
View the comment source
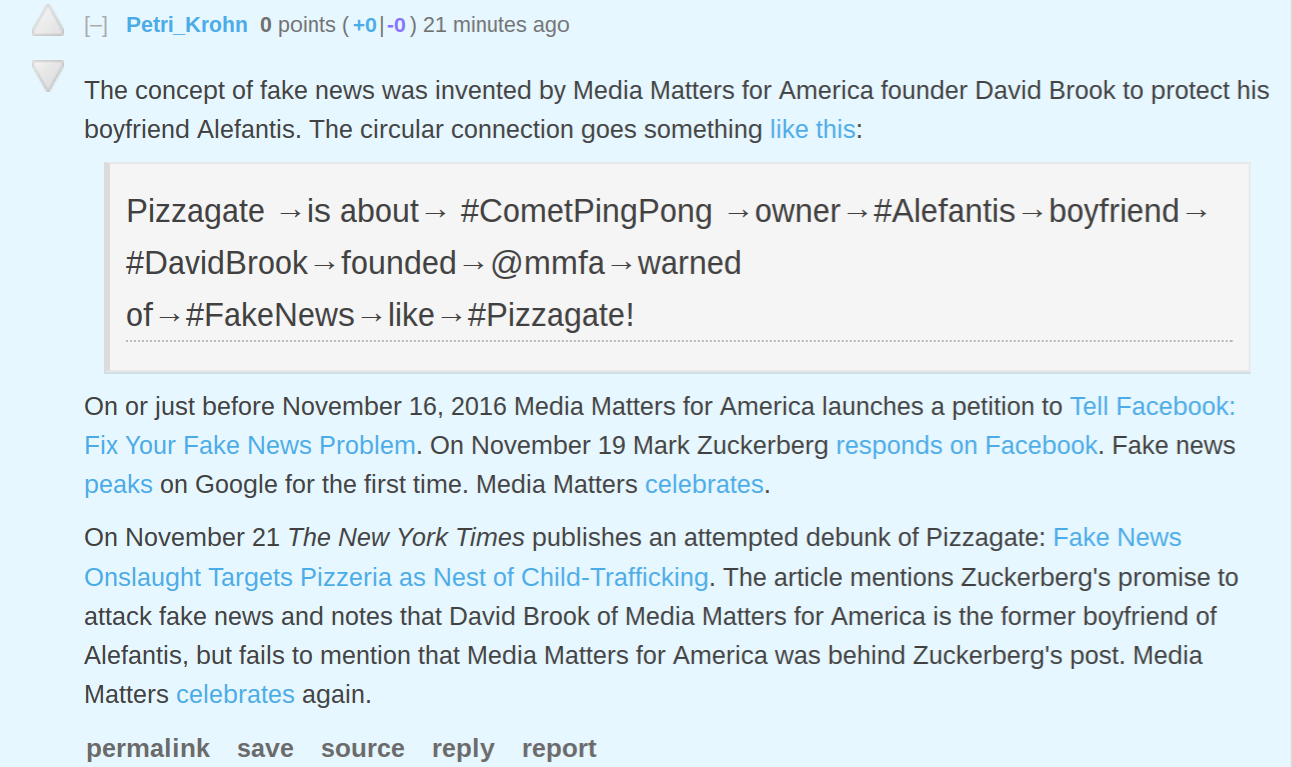pyautogui.click(x=362, y=748)
